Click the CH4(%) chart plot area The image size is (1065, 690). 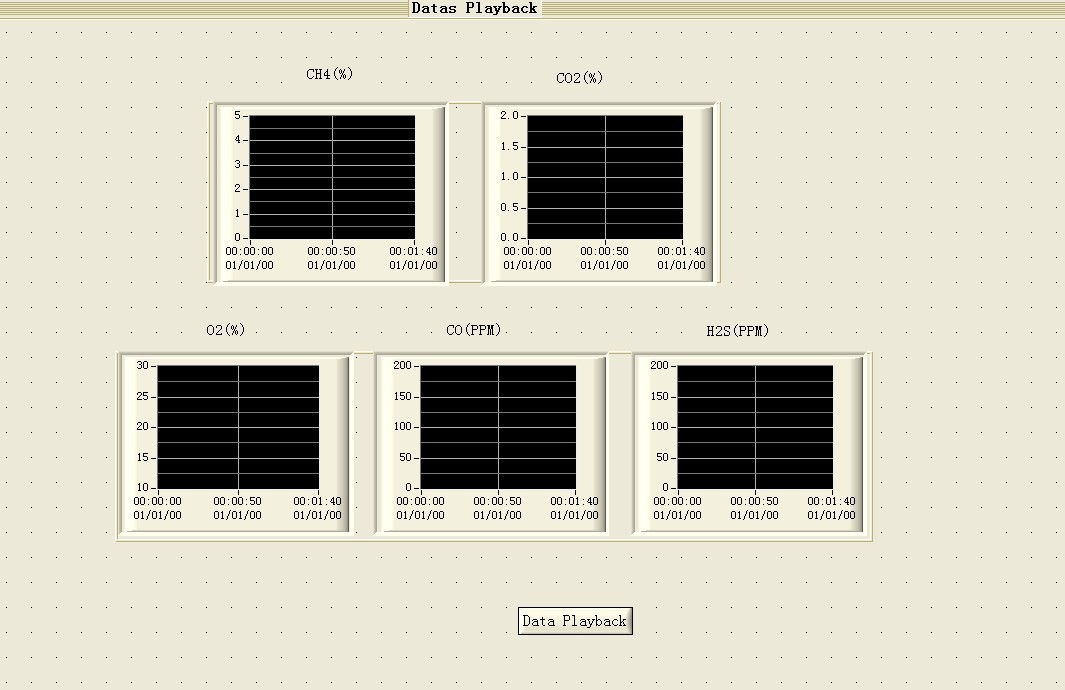click(330, 175)
